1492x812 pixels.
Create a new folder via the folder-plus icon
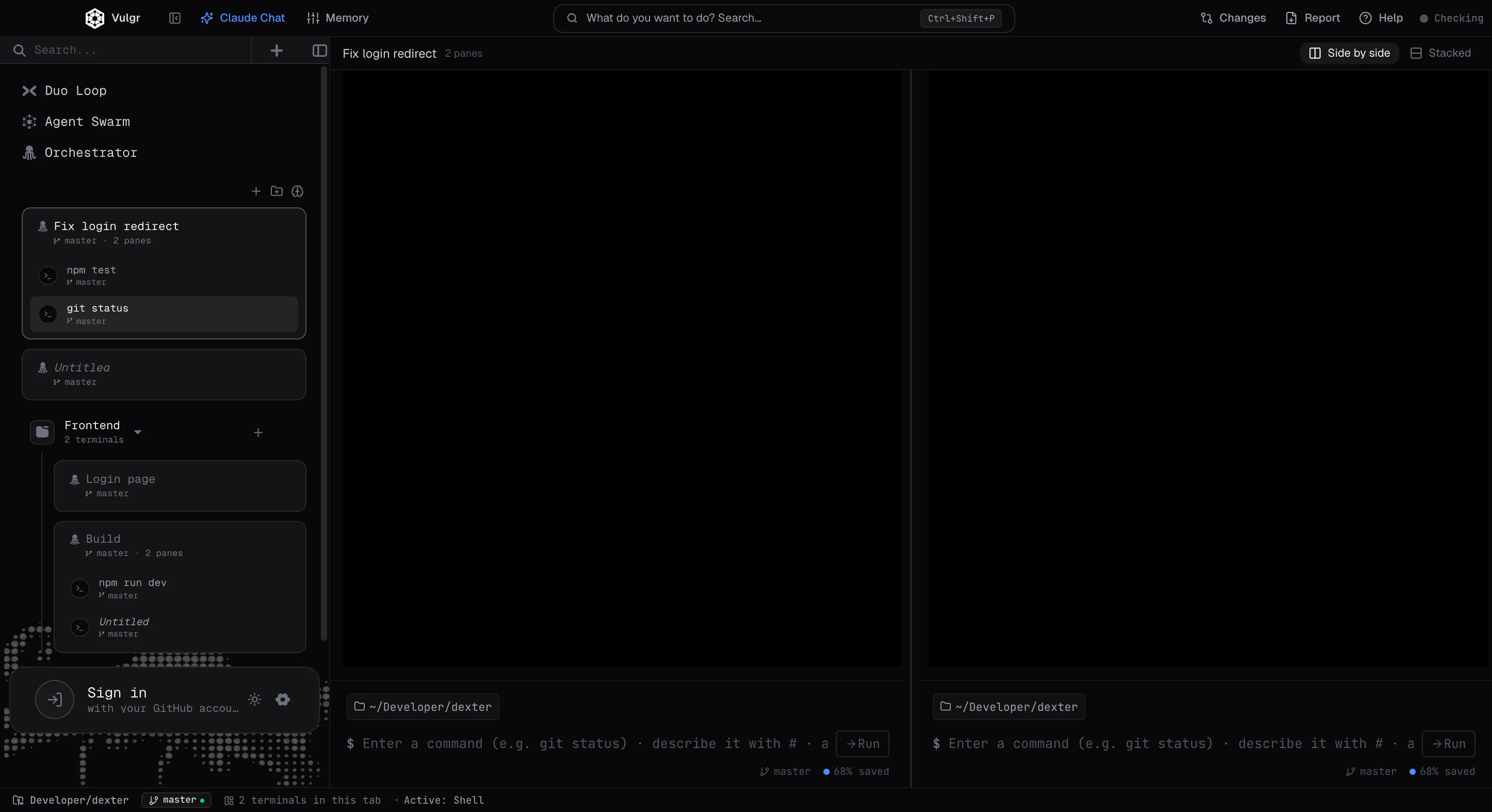277,191
